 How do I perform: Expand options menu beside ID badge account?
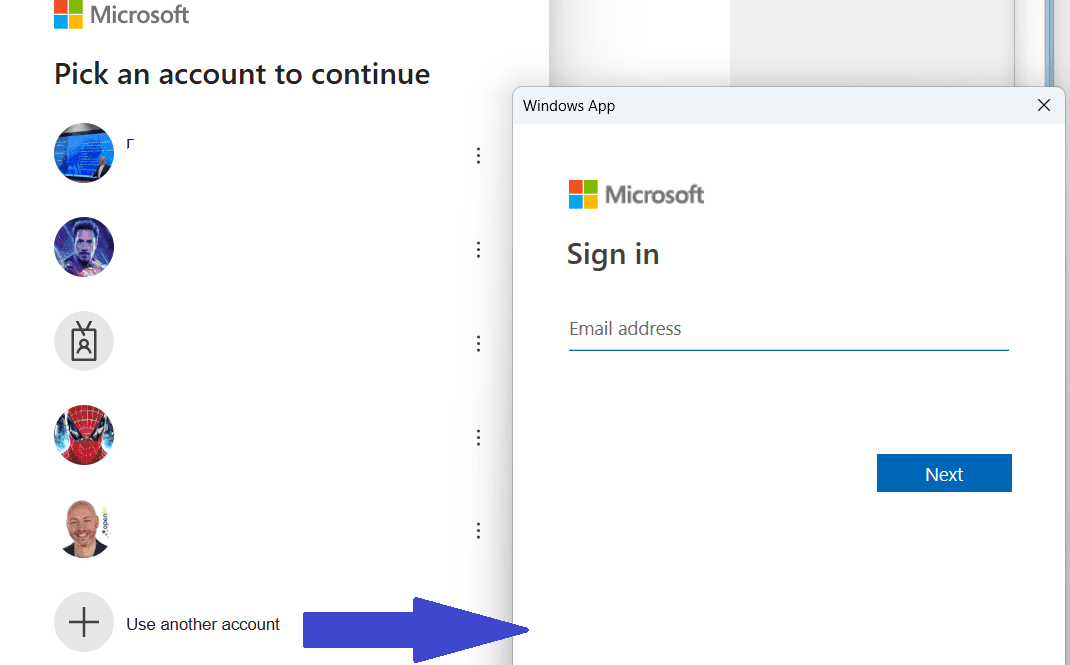(478, 343)
